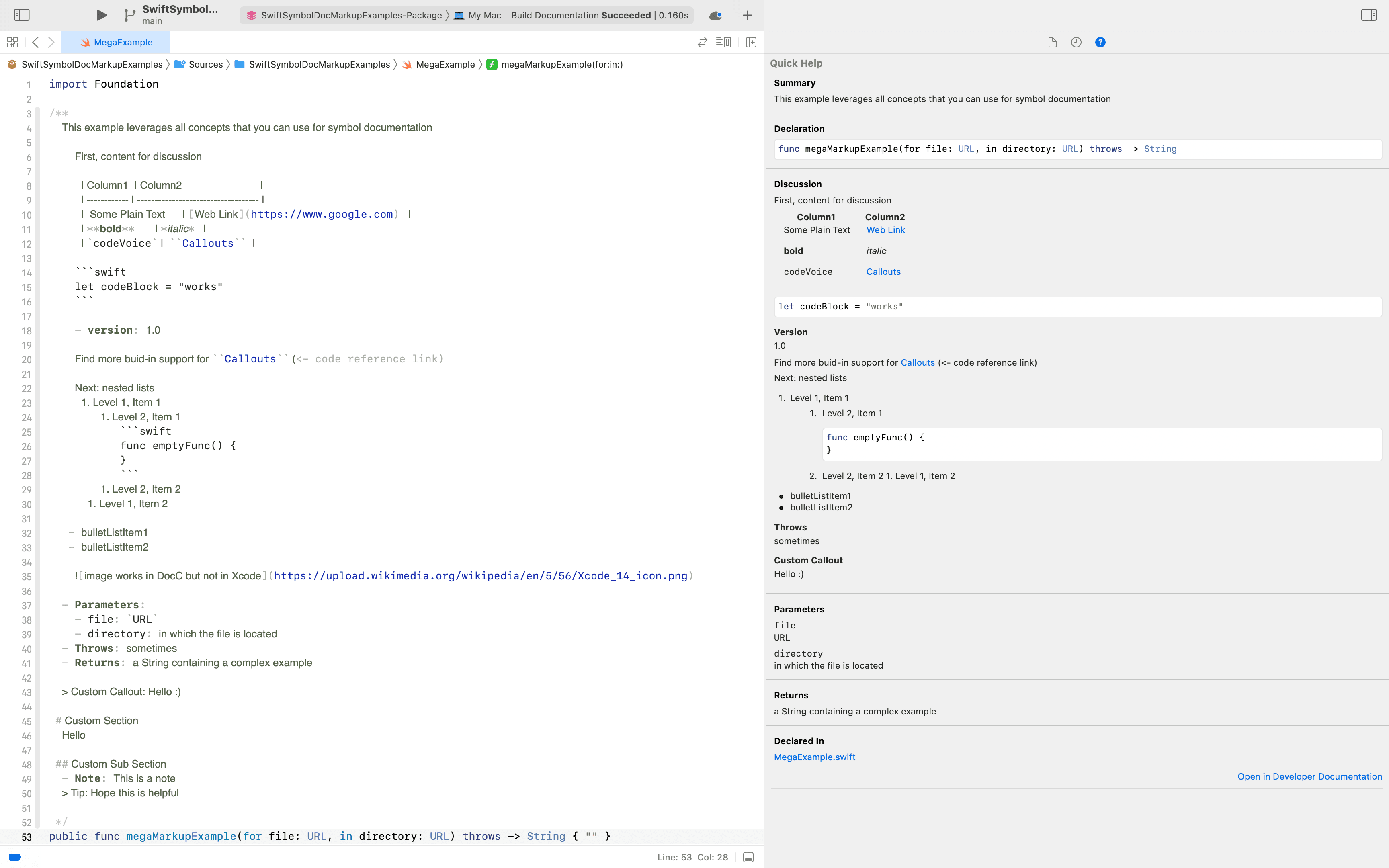Add a new editor split
The height and width of the screenshot is (868, 1389).
click(x=751, y=42)
